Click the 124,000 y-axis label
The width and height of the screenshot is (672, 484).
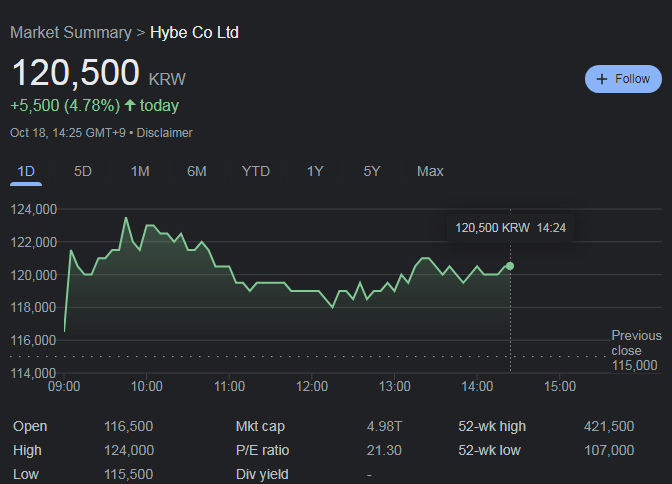point(33,209)
